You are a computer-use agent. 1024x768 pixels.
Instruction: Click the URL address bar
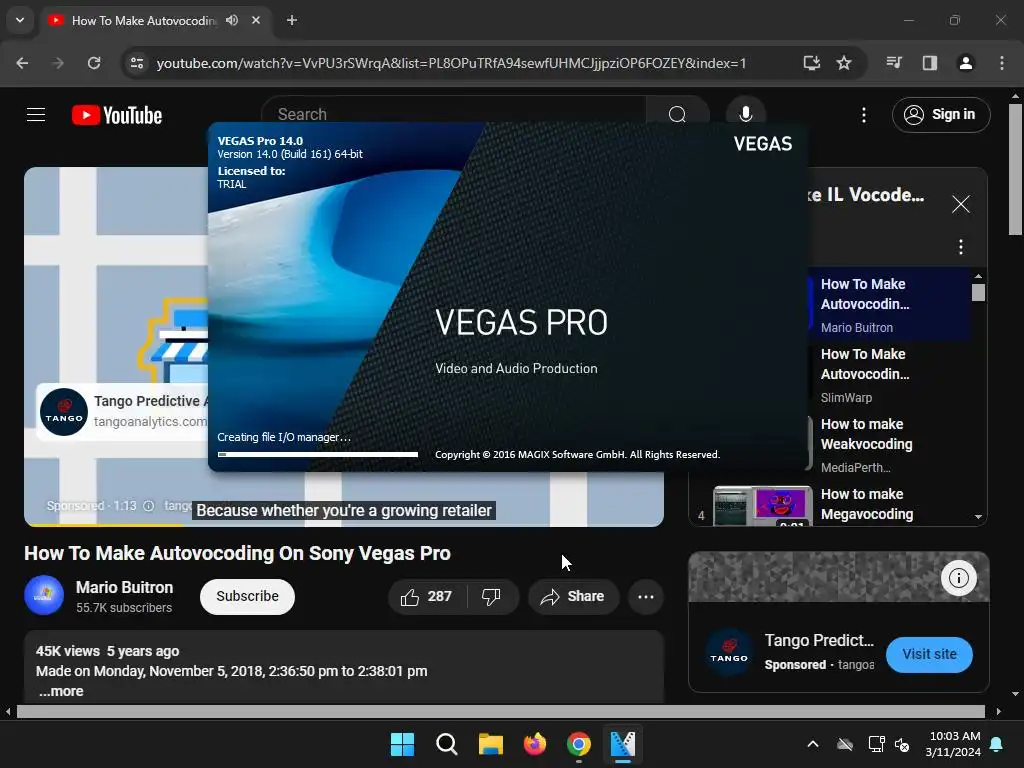(451, 63)
